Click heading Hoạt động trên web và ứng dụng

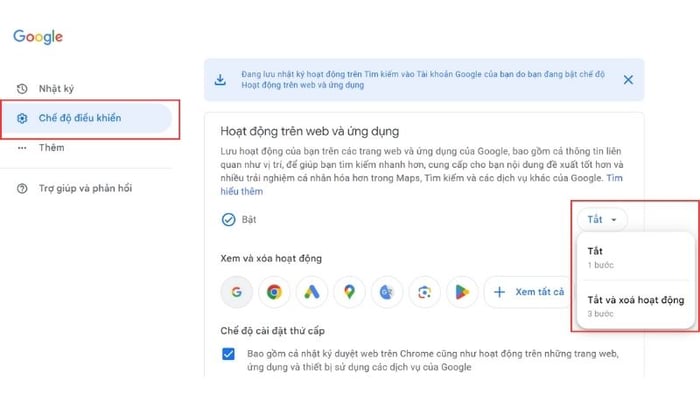click(309, 131)
